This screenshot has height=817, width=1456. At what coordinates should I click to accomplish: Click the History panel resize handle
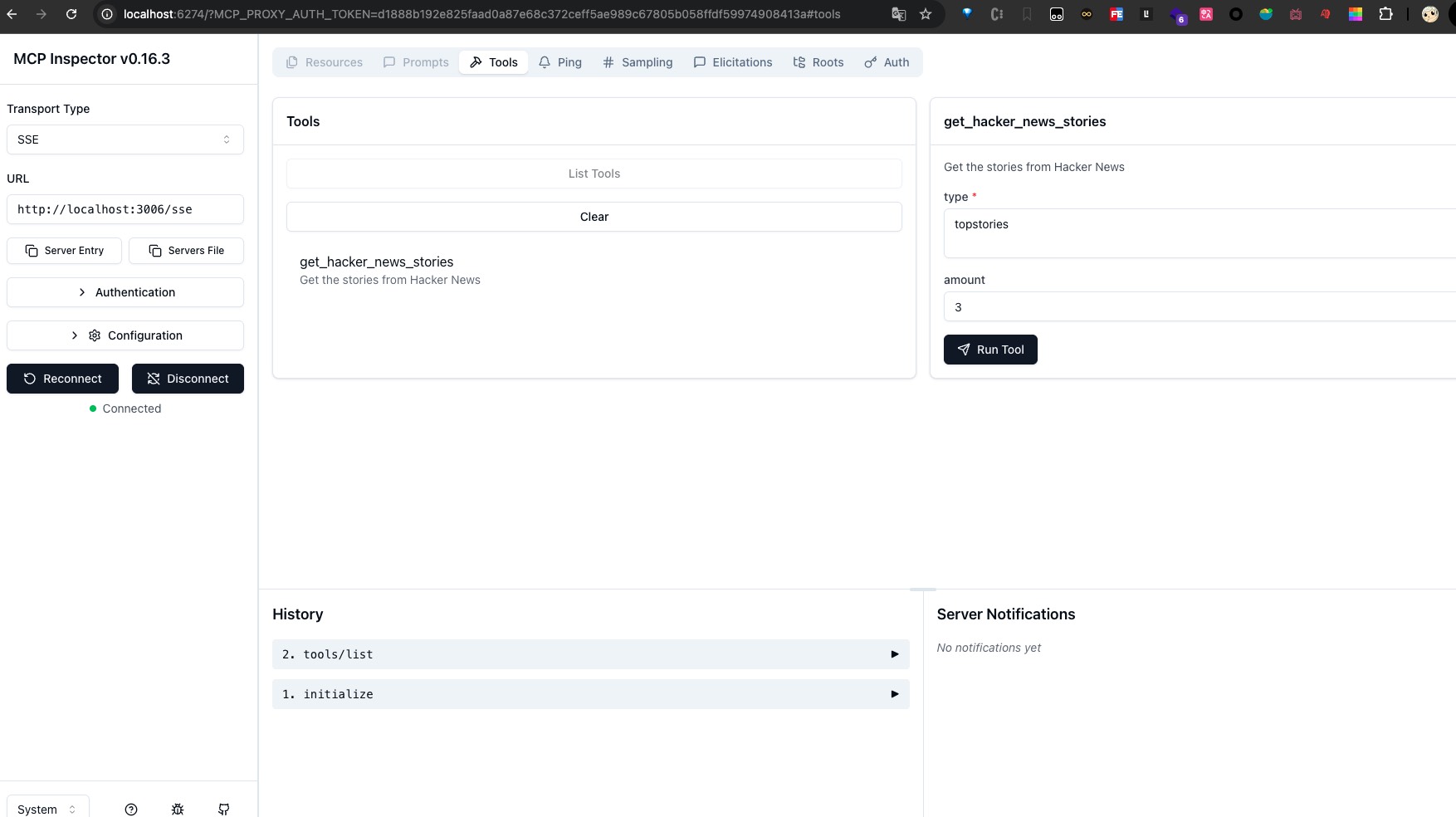coord(923,590)
